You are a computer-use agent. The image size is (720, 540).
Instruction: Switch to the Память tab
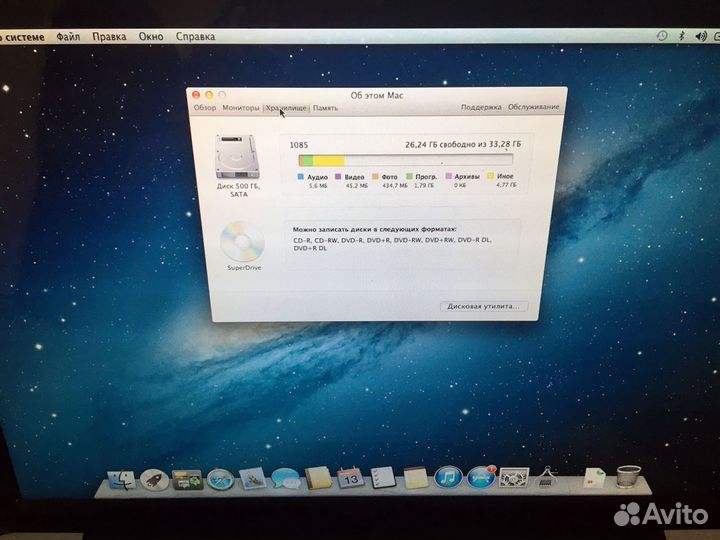[x=325, y=108]
